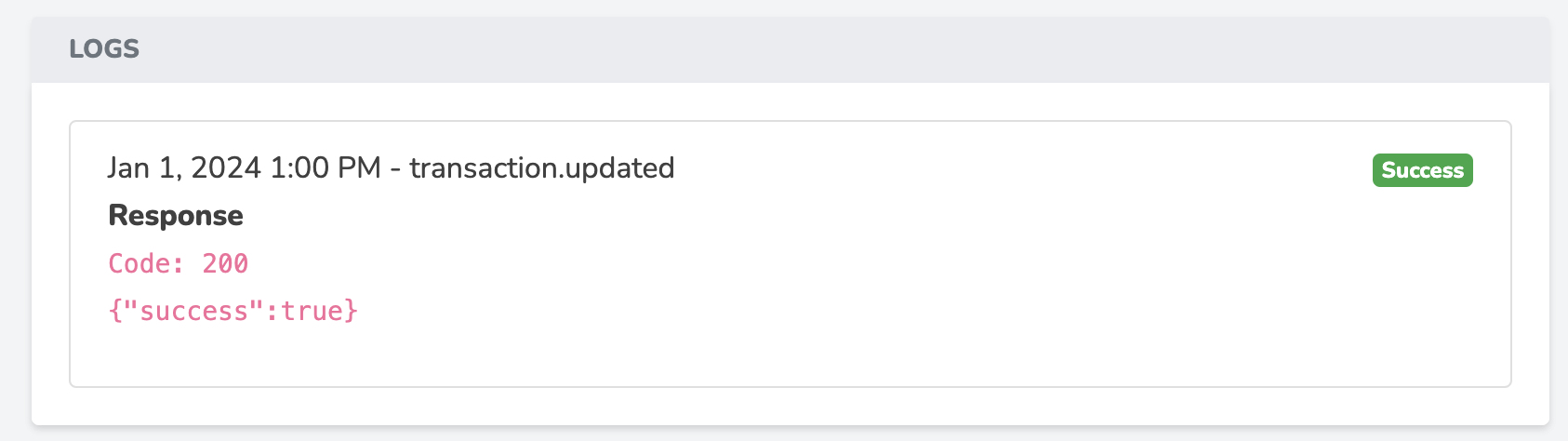Image resolution: width=1568 pixels, height=441 pixels.
Task: Click the dash between time and event name
Action: [x=395, y=169]
